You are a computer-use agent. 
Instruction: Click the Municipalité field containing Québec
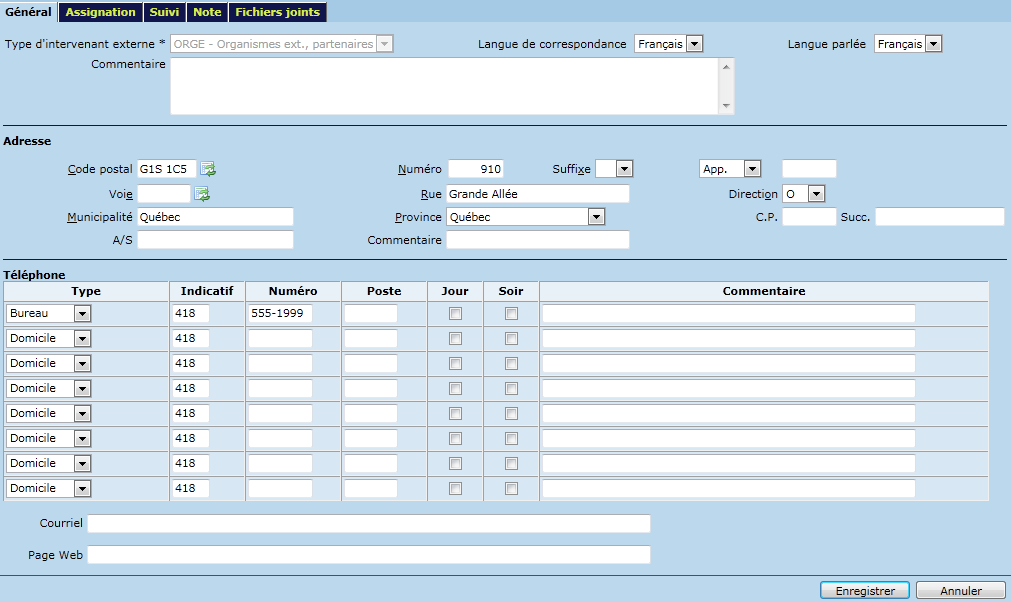click(215, 217)
